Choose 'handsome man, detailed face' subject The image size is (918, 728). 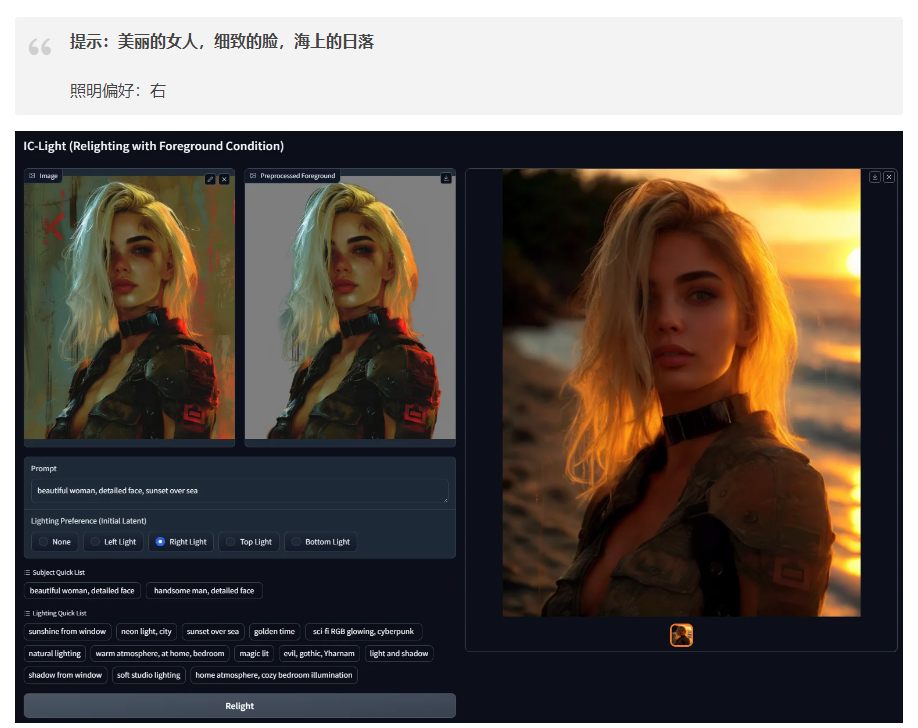tap(204, 591)
